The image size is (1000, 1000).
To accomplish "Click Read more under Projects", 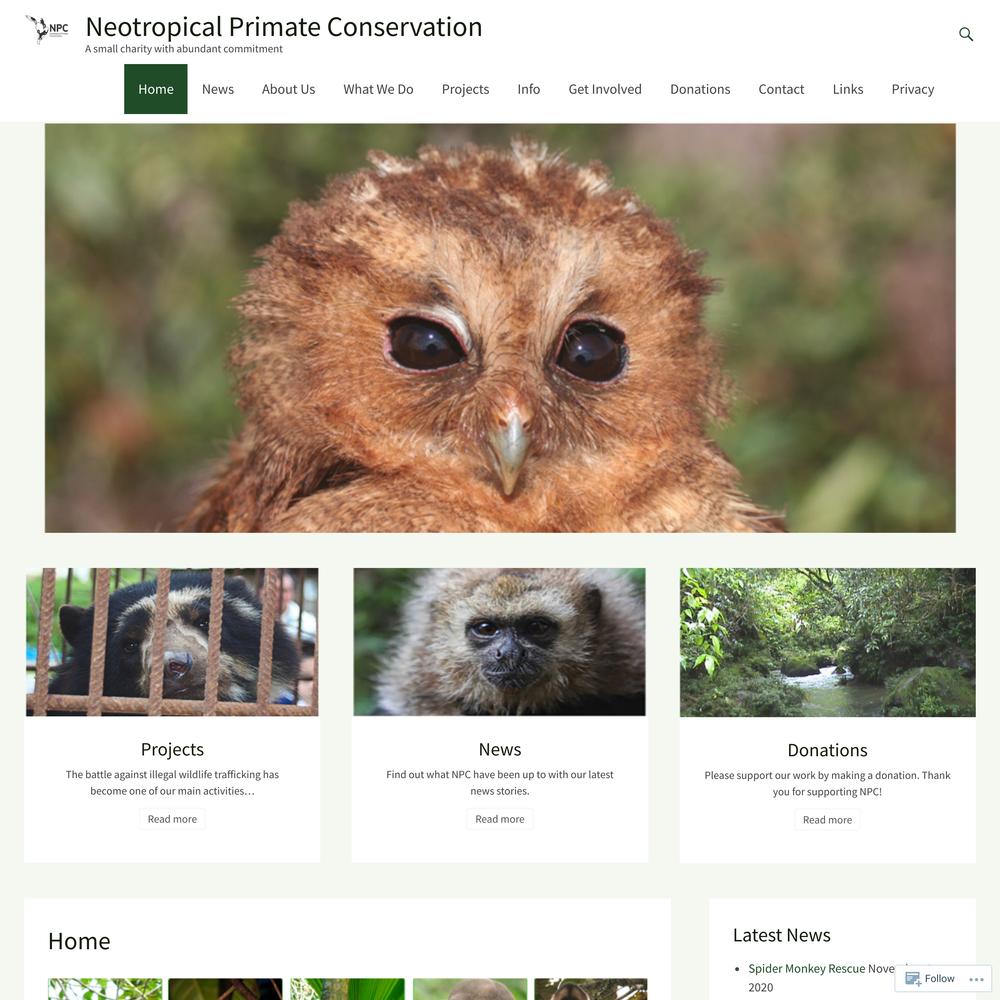I will [172, 819].
